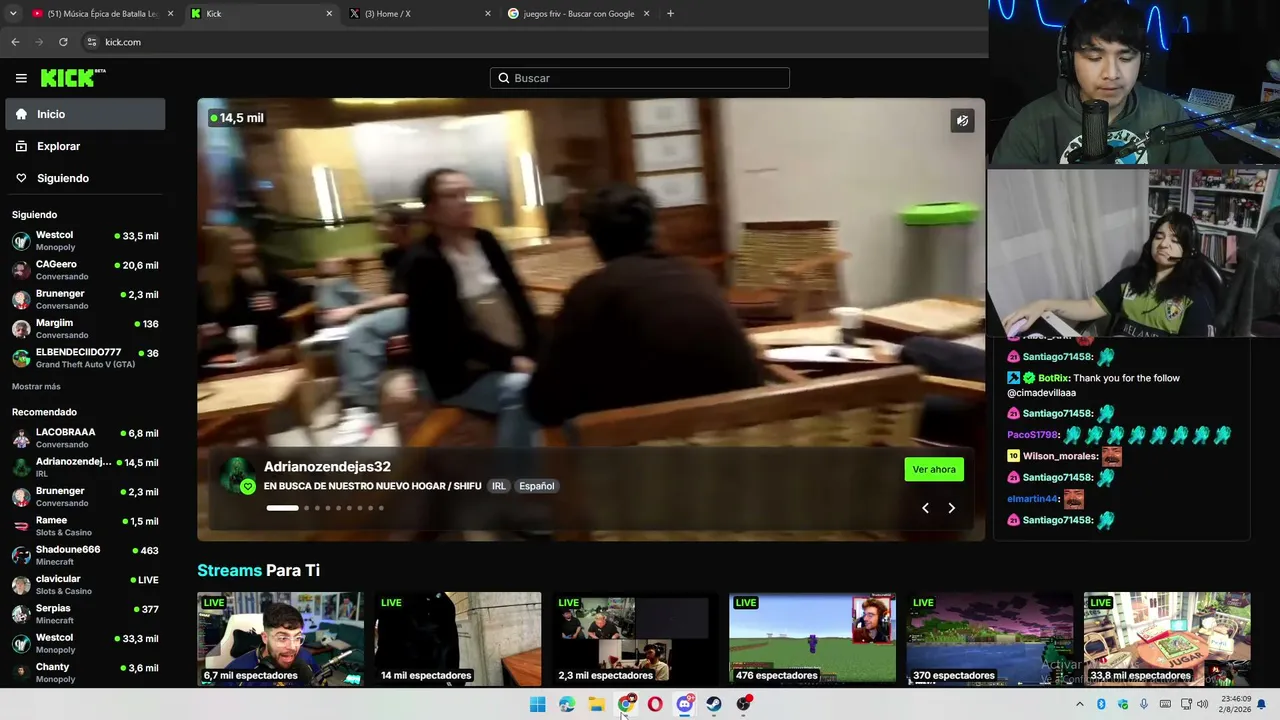Click the browser forward arrow

(x=39, y=42)
